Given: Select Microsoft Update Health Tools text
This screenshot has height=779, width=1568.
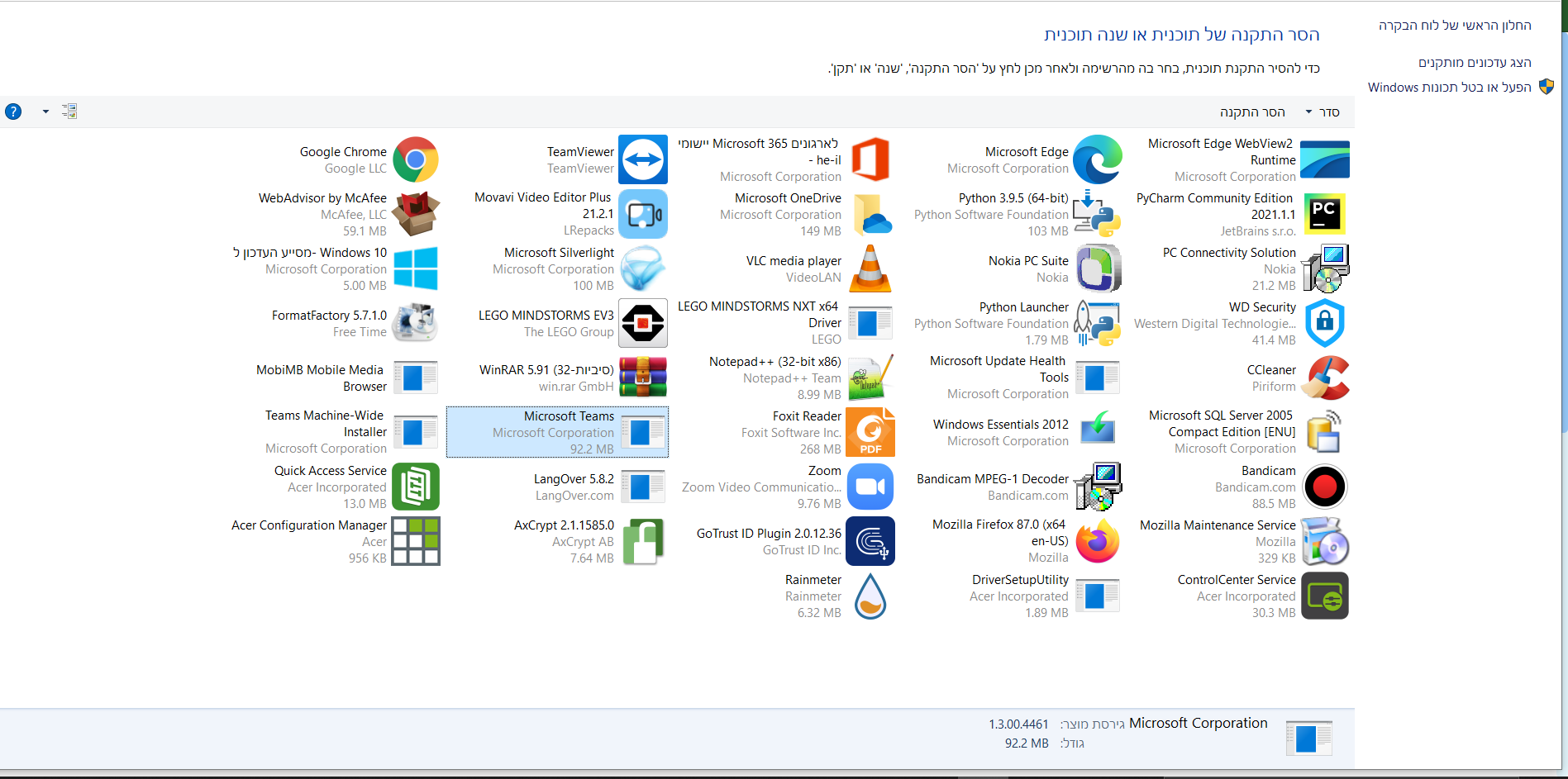Looking at the screenshot, I should (999, 369).
